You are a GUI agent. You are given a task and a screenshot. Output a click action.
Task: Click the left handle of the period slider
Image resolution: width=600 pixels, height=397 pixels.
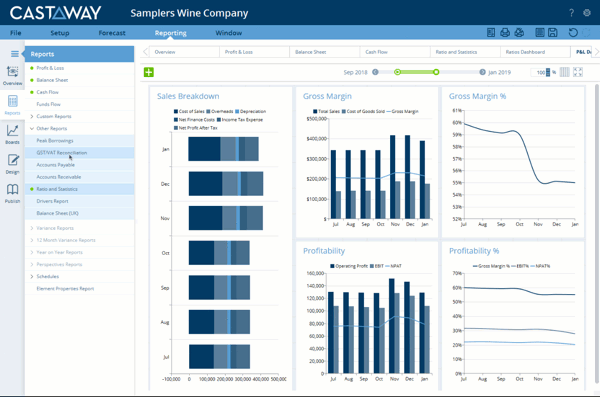(x=398, y=72)
